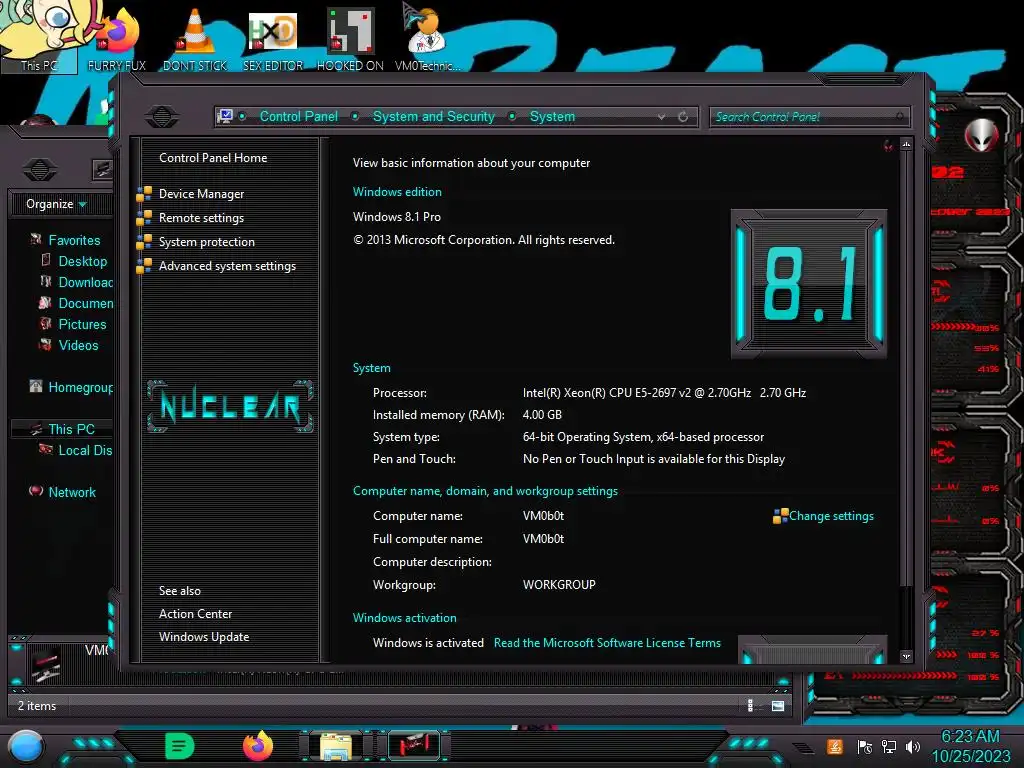
Task: Expand the Organize dropdown menu
Action: pos(56,204)
